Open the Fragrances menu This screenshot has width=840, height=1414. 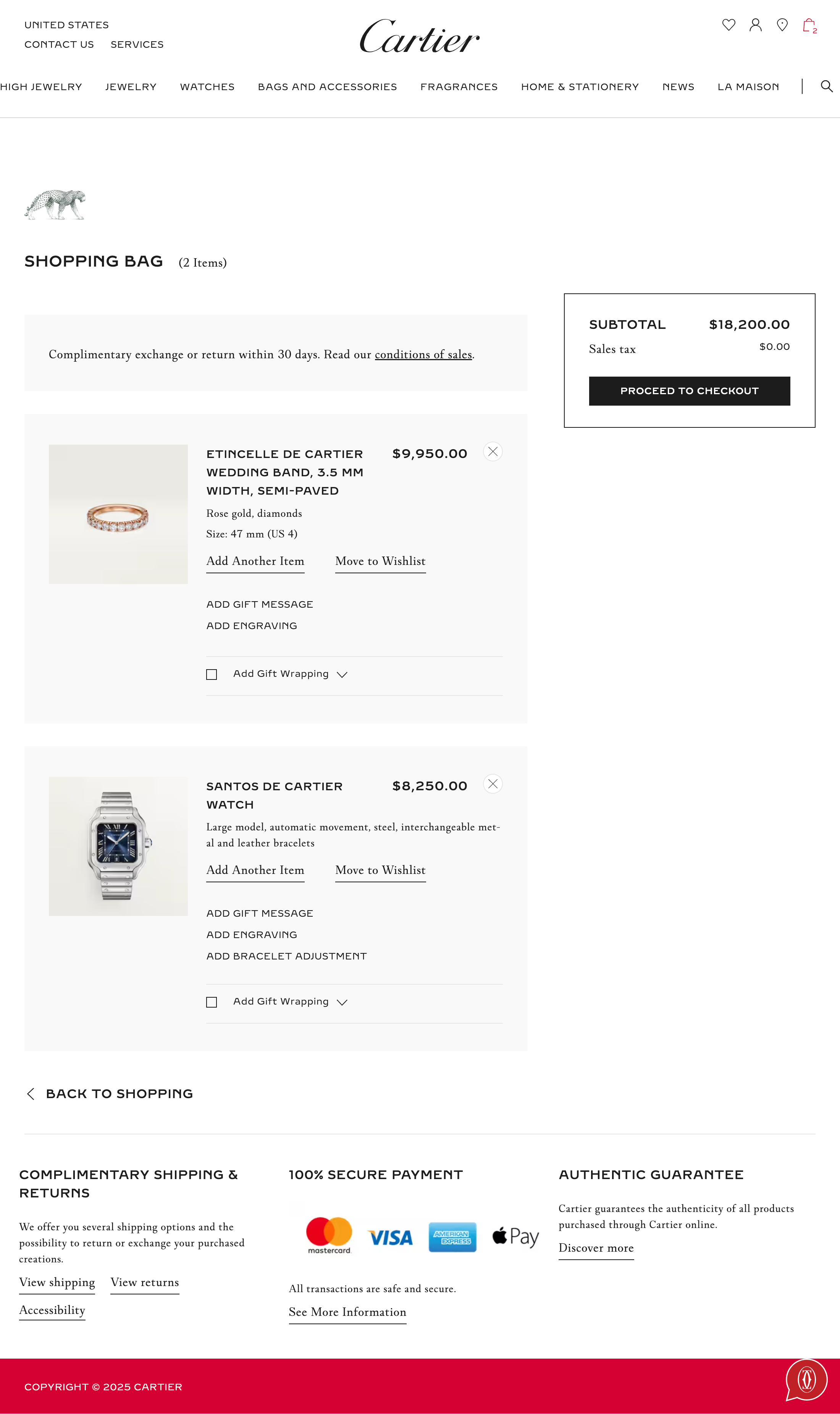459,87
